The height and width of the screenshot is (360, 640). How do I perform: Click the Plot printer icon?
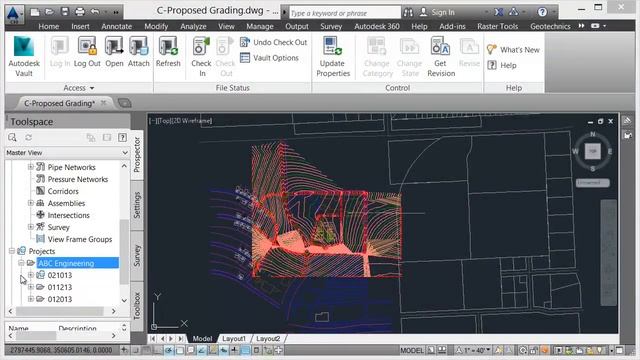(80, 12)
